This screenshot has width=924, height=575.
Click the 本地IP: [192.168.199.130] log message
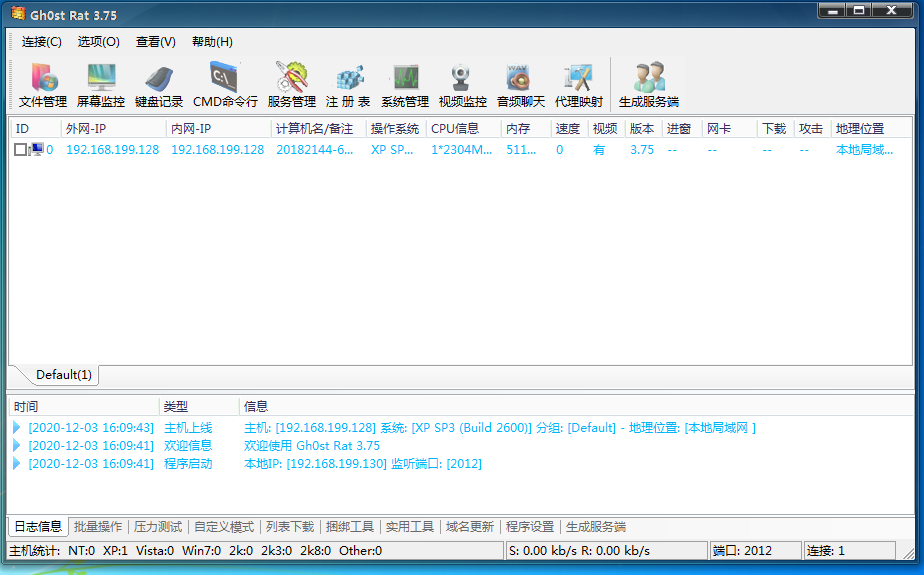tap(363, 464)
